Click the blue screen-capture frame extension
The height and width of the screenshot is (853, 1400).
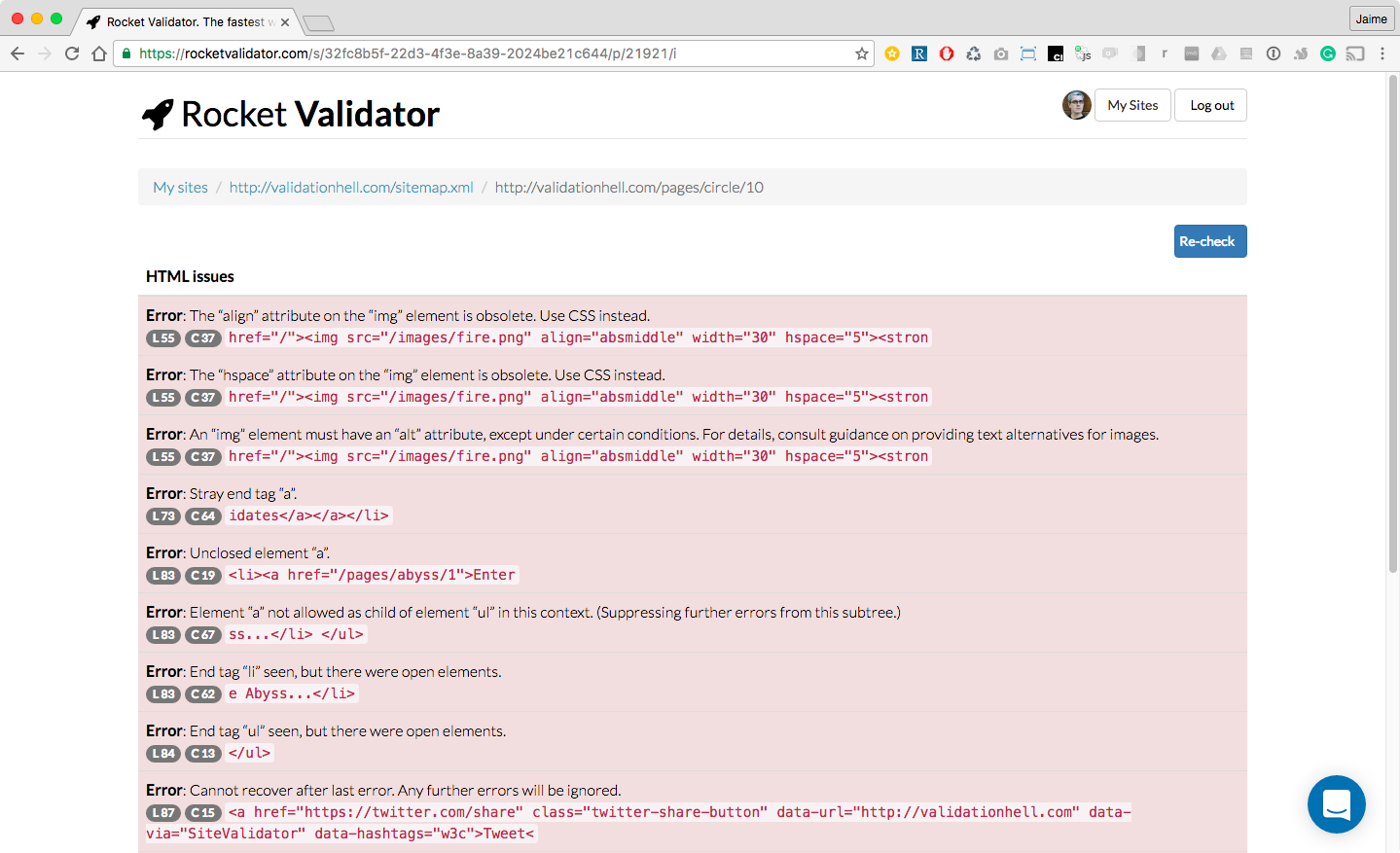click(1028, 53)
